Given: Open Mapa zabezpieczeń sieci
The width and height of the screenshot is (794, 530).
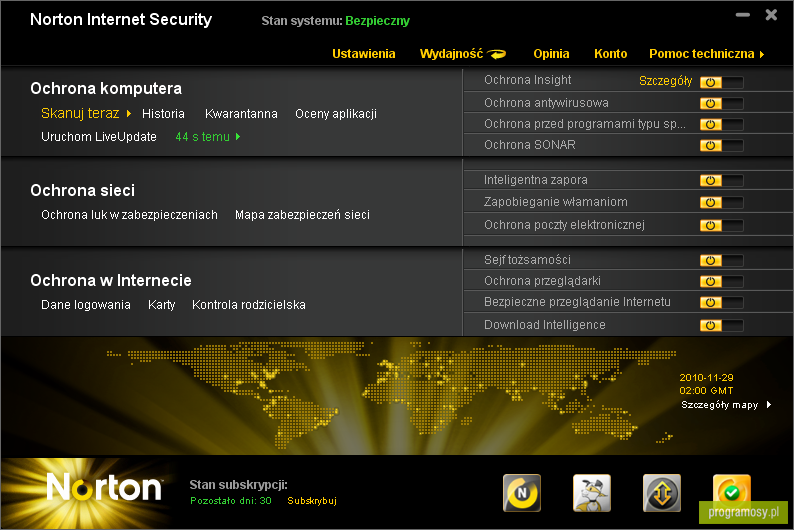Looking at the screenshot, I should tap(302, 215).
